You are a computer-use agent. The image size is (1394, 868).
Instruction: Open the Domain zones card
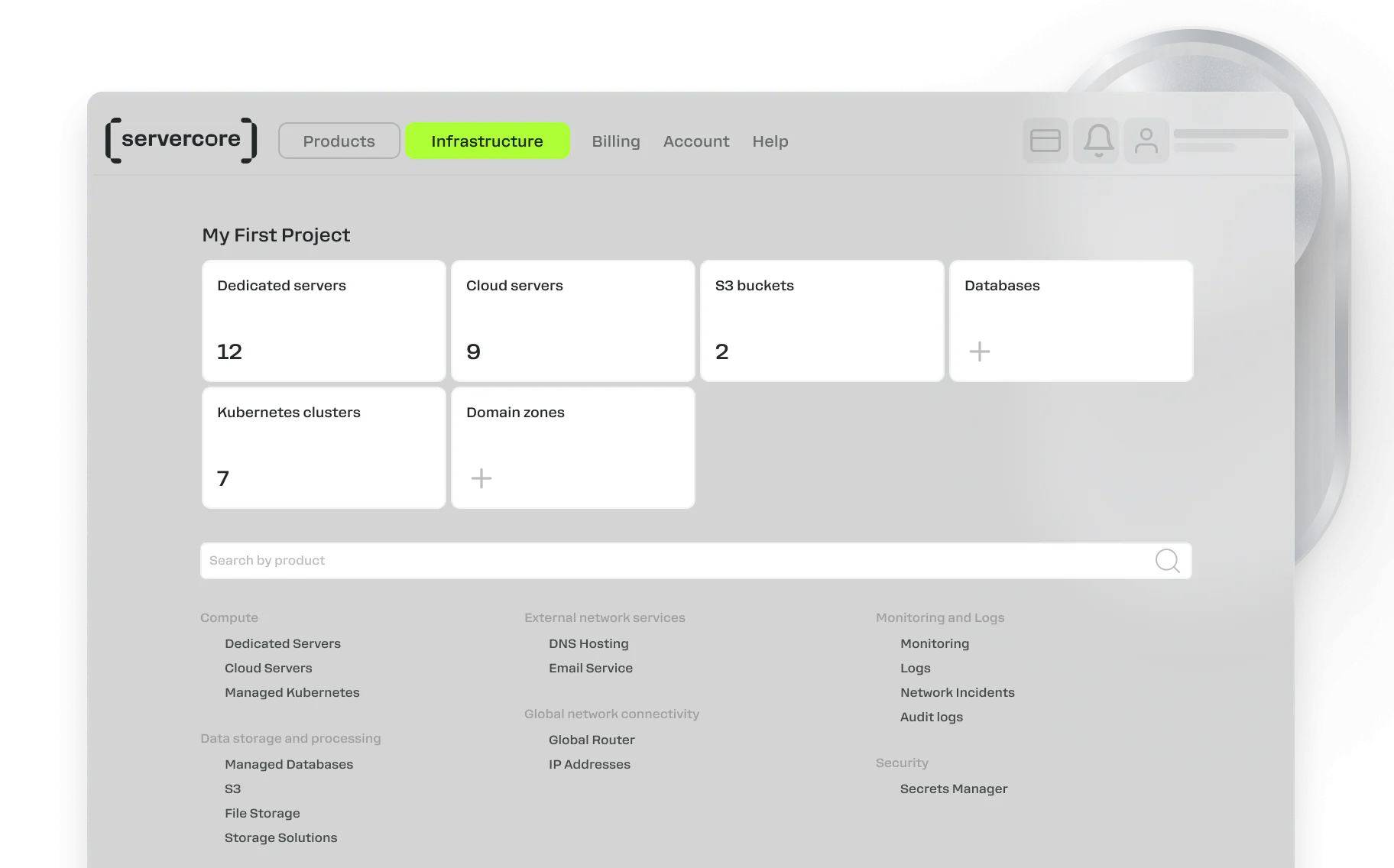(x=572, y=448)
